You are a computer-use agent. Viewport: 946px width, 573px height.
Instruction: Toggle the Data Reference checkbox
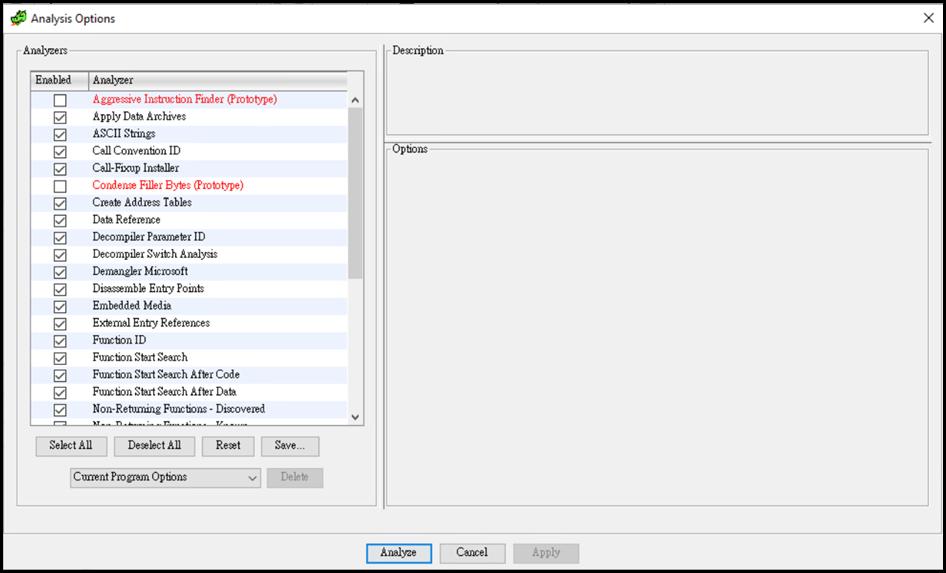coord(60,220)
